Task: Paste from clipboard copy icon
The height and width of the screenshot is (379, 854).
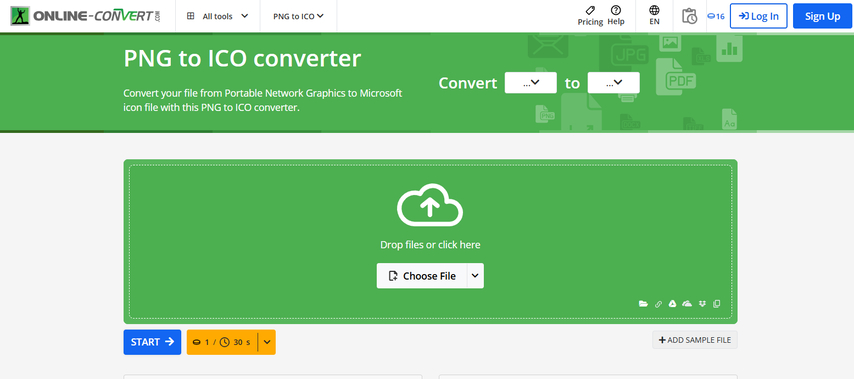Action: point(717,304)
